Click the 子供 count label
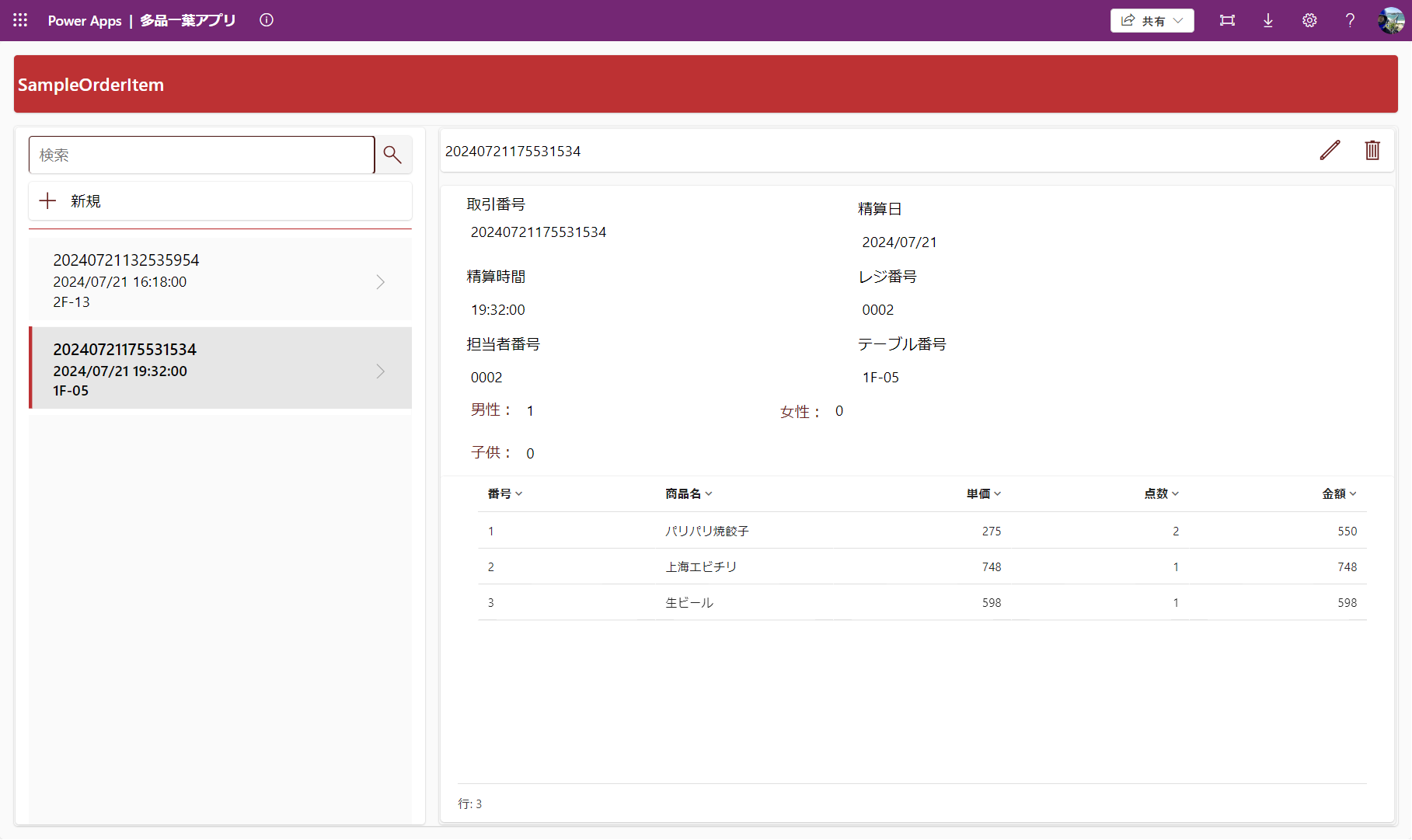The height and width of the screenshot is (840, 1412). pos(491,452)
